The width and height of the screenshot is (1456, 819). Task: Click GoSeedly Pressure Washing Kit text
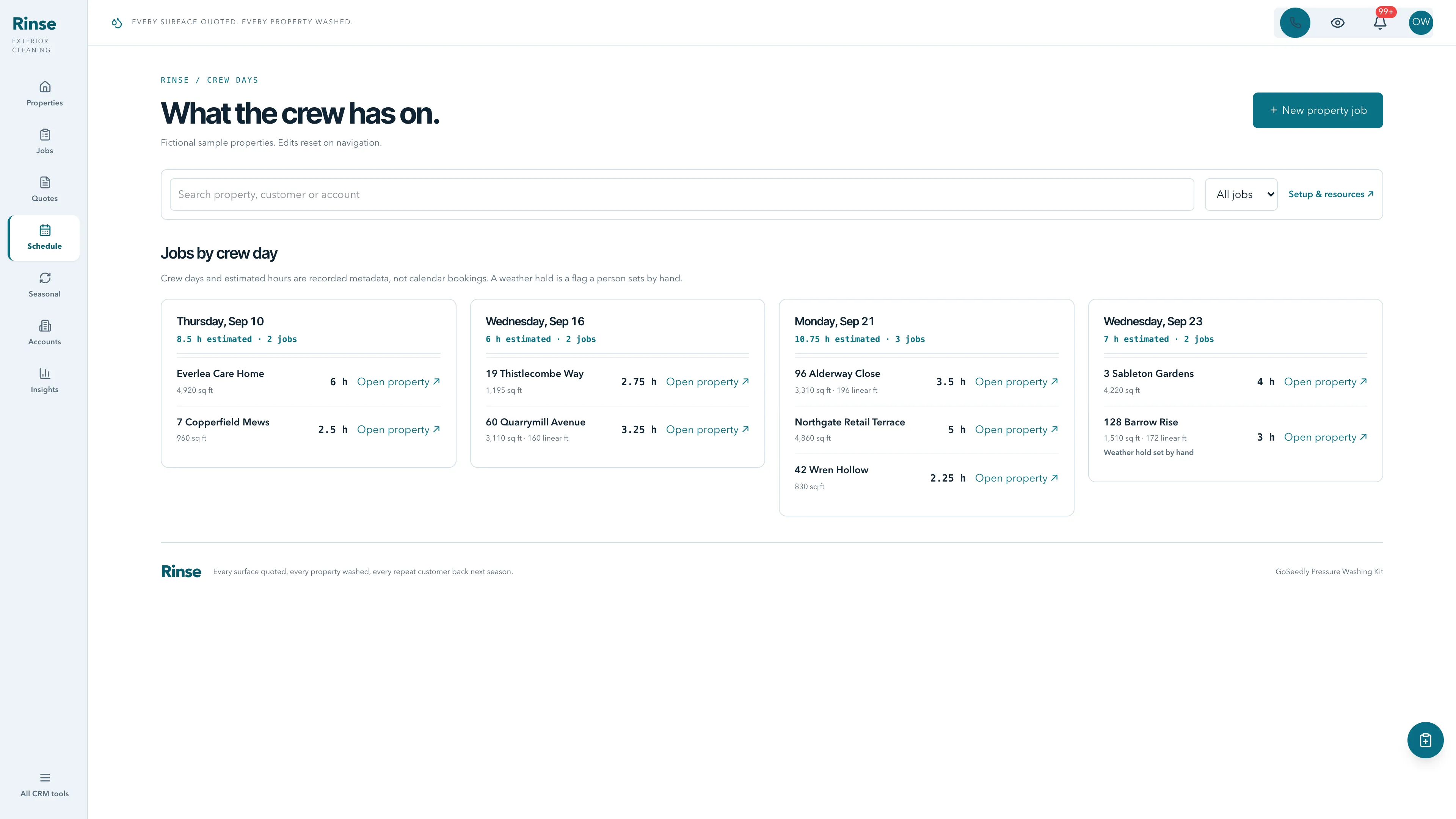pos(1329,571)
